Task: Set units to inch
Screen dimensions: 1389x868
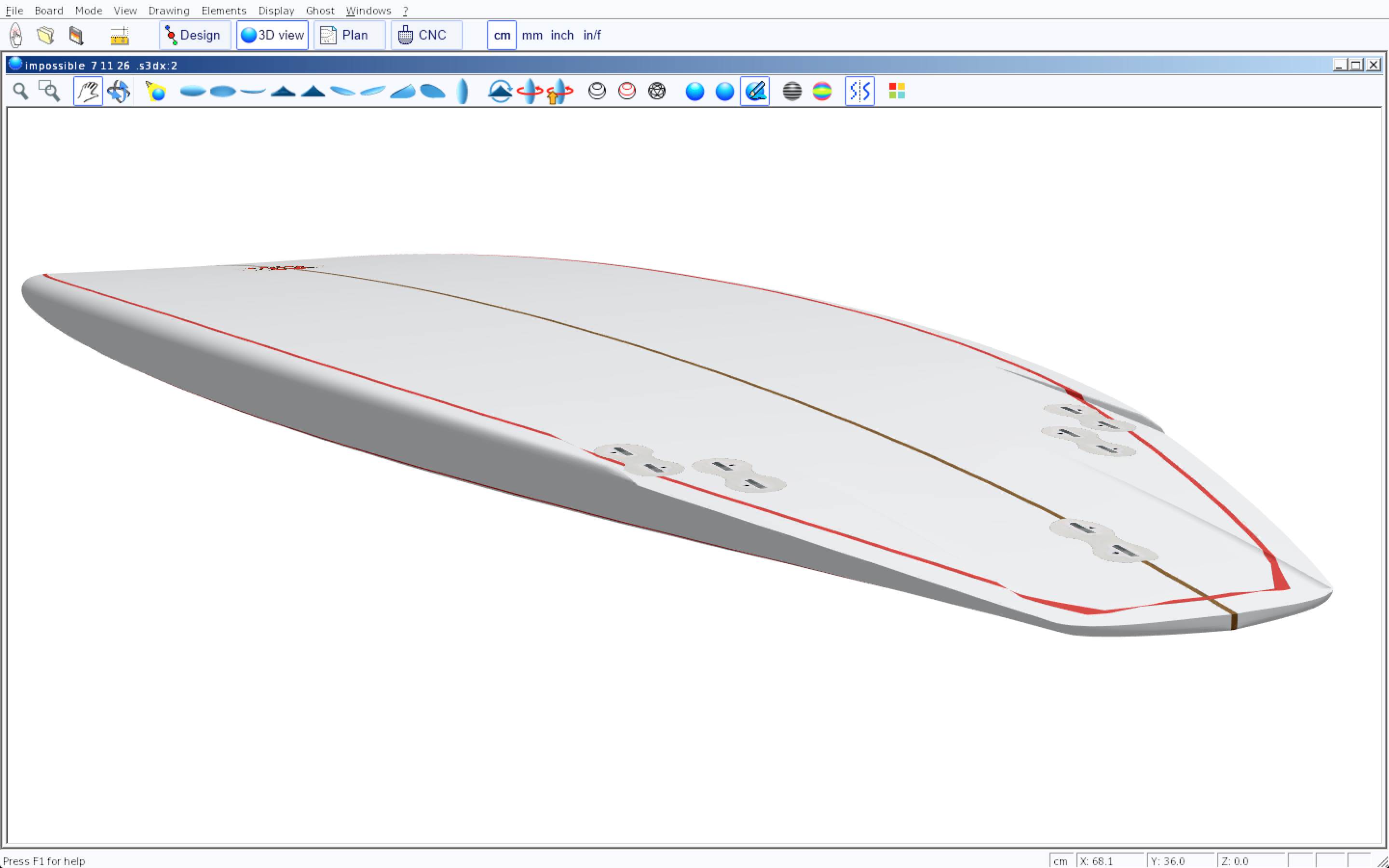Action: click(562, 36)
